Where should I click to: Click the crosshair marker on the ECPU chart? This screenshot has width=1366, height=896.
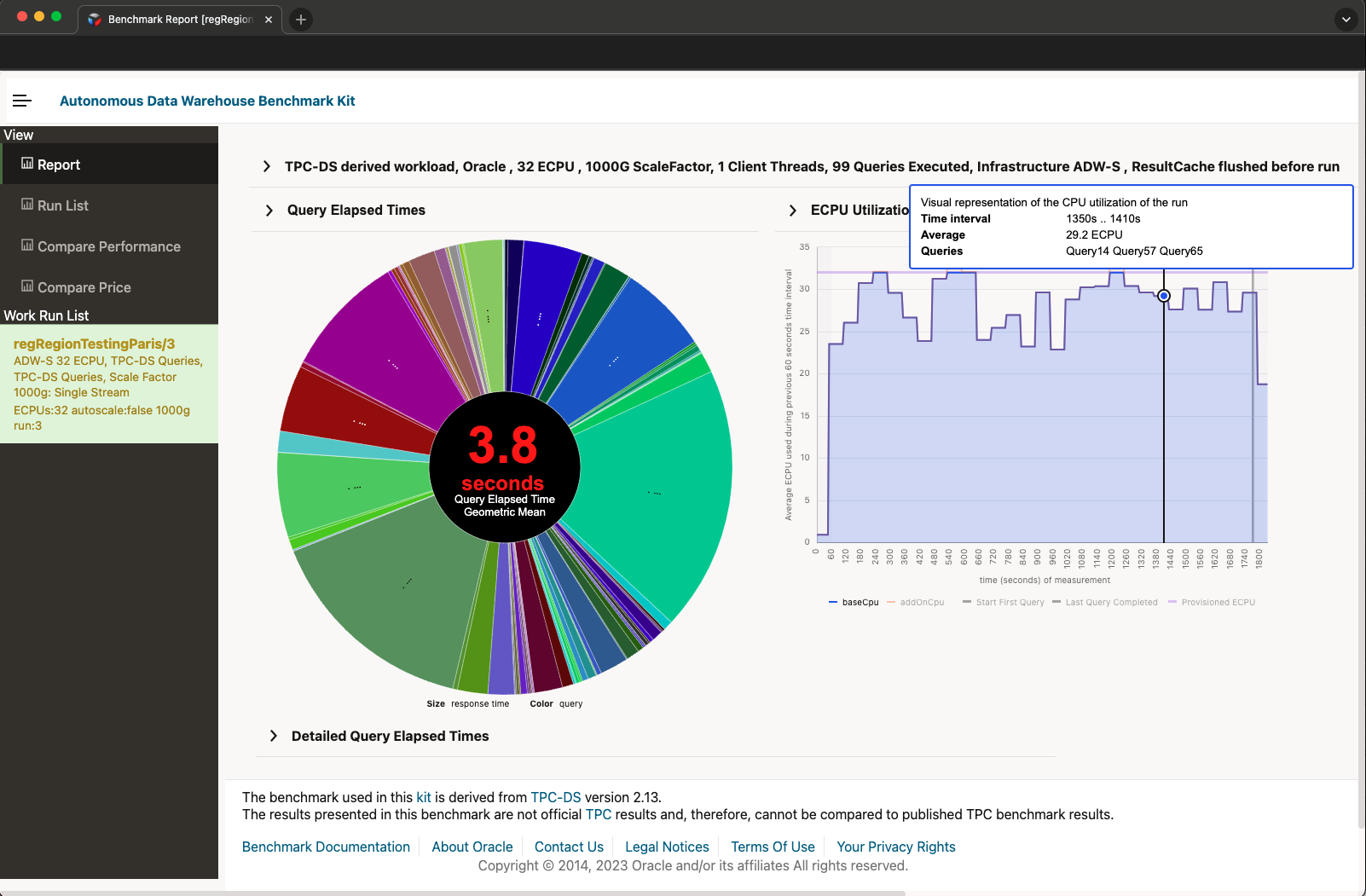(x=1164, y=295)
